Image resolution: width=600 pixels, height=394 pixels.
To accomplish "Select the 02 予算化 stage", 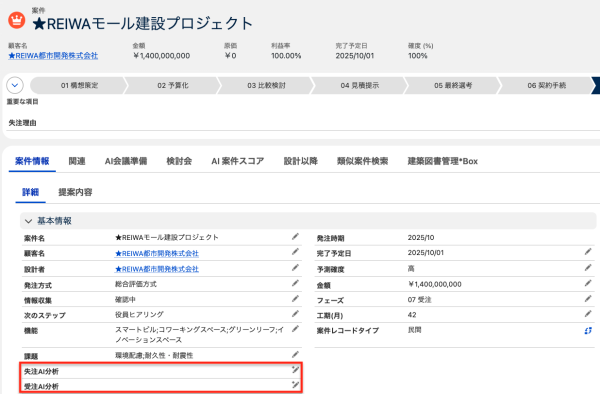I will 173,85.
